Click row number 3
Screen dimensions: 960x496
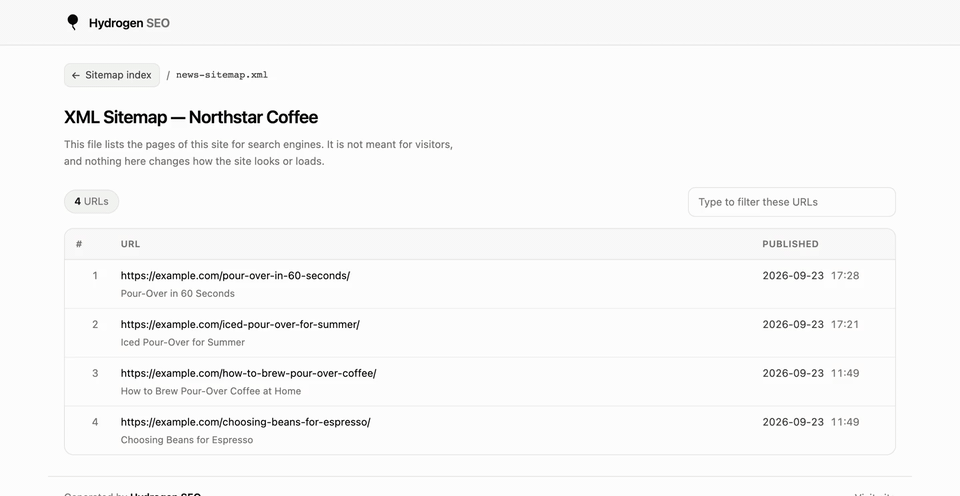click(x=95, y=373)
